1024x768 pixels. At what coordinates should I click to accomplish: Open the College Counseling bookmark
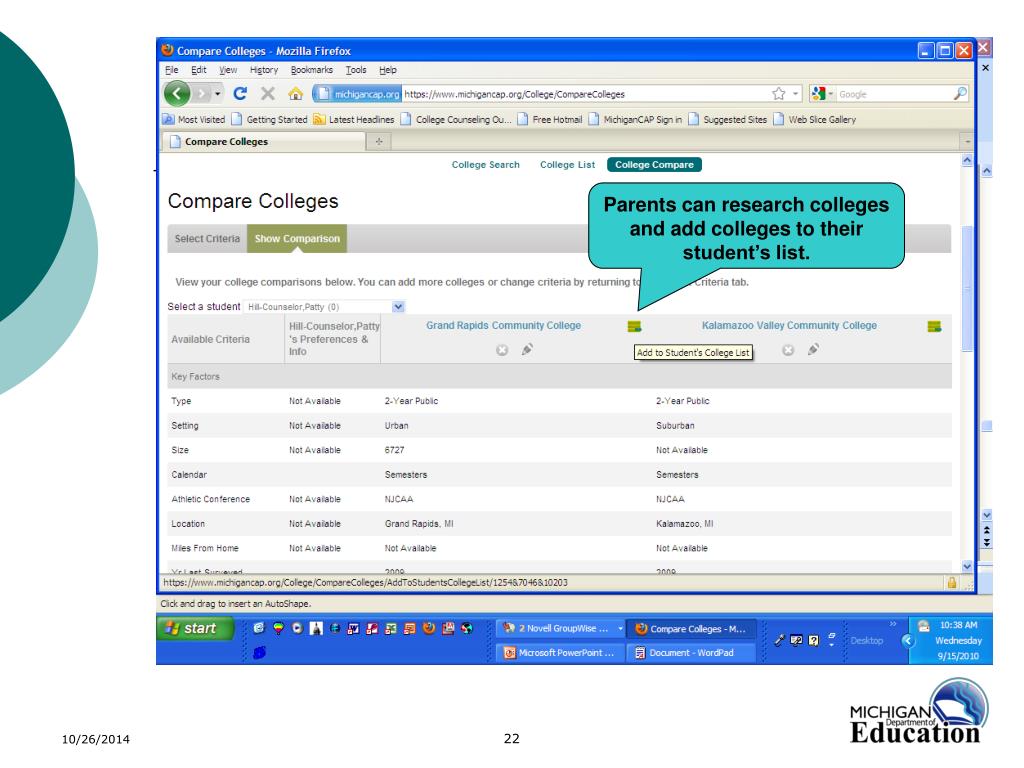(x=456, y=120)
